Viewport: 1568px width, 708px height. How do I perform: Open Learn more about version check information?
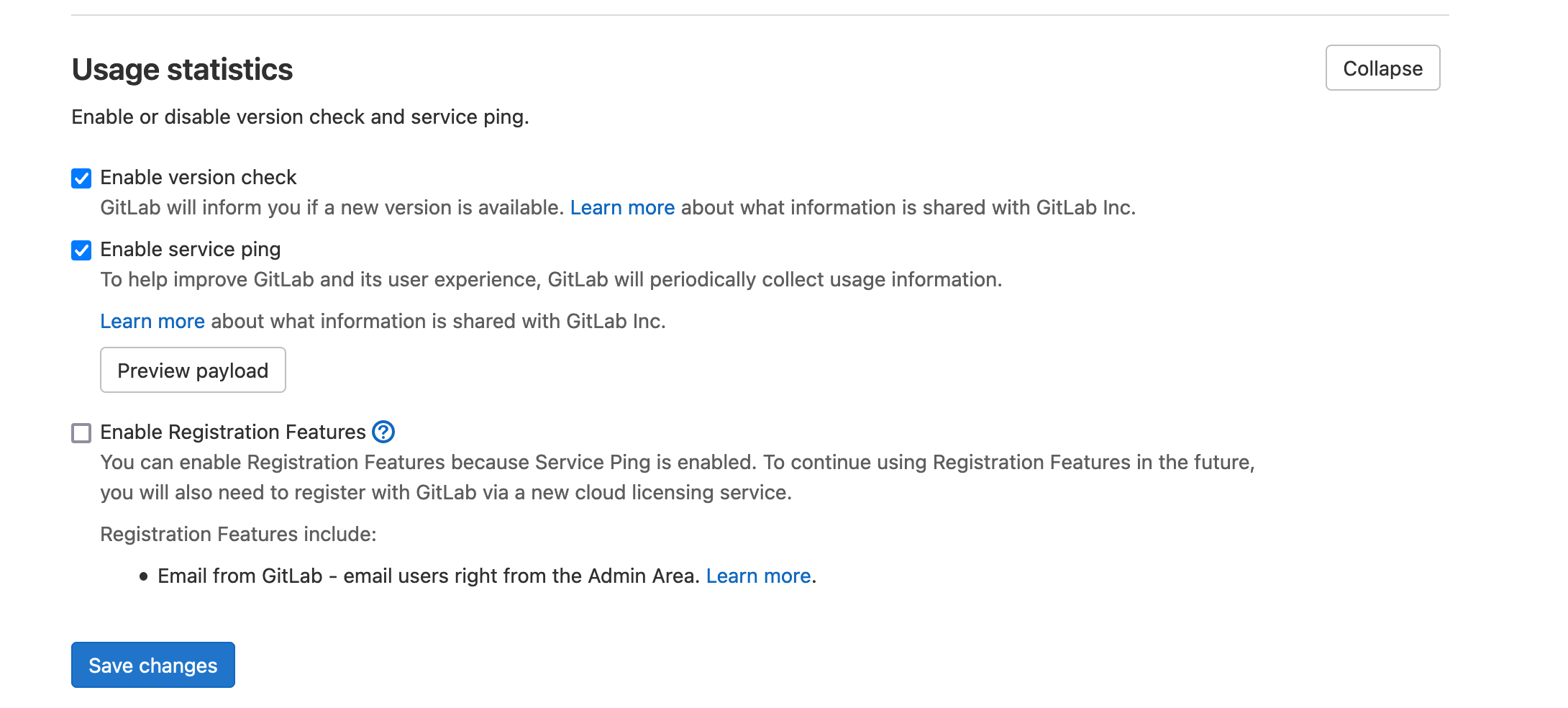coord(621,207)
